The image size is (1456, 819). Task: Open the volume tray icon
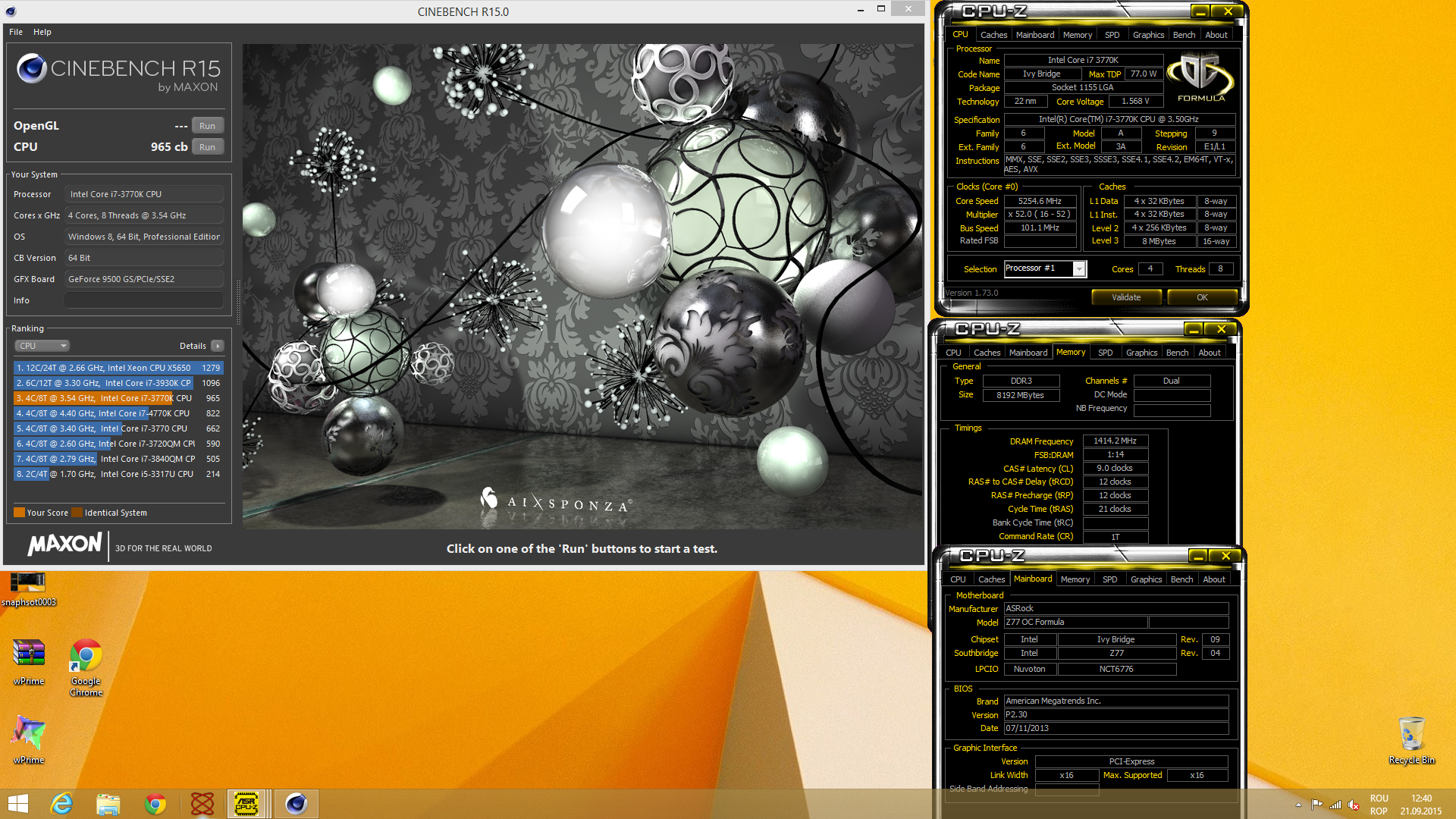[x=1354, y=805]
